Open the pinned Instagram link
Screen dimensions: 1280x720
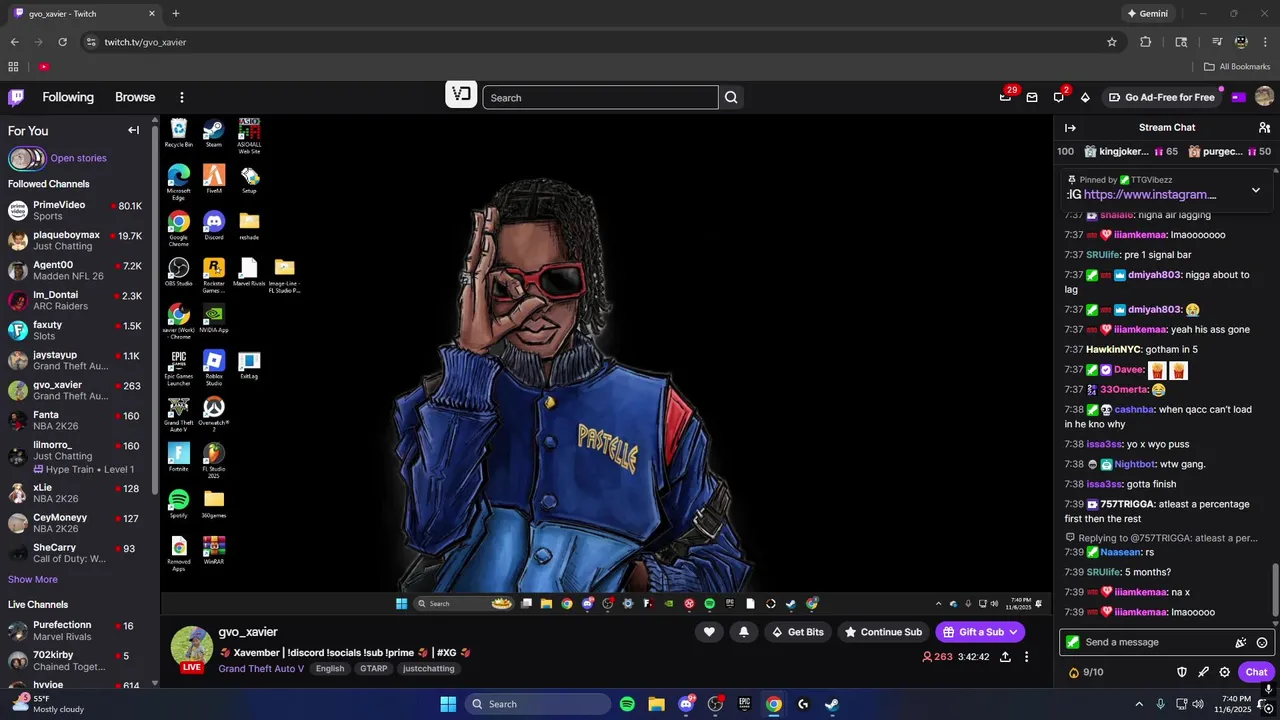(1150, 195)
